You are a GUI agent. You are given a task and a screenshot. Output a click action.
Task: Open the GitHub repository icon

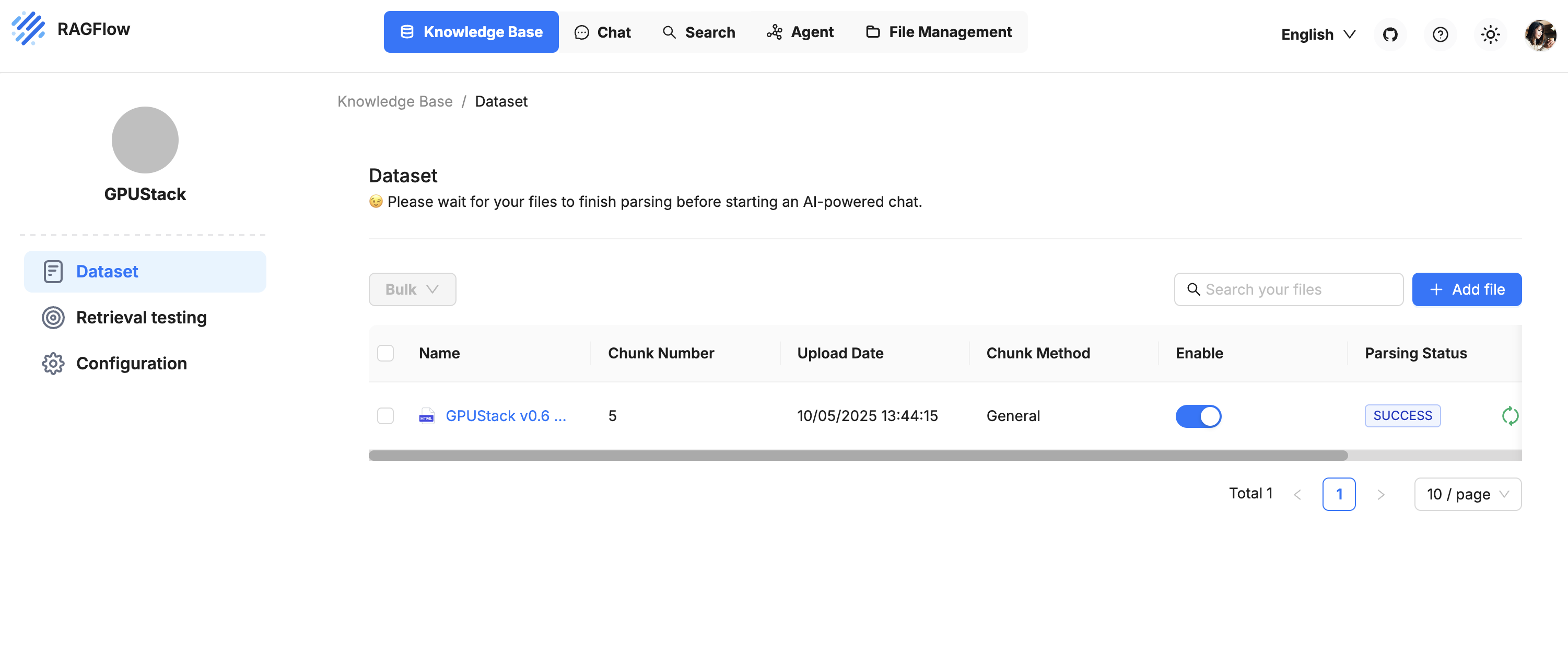click(x=1390, y=34)
